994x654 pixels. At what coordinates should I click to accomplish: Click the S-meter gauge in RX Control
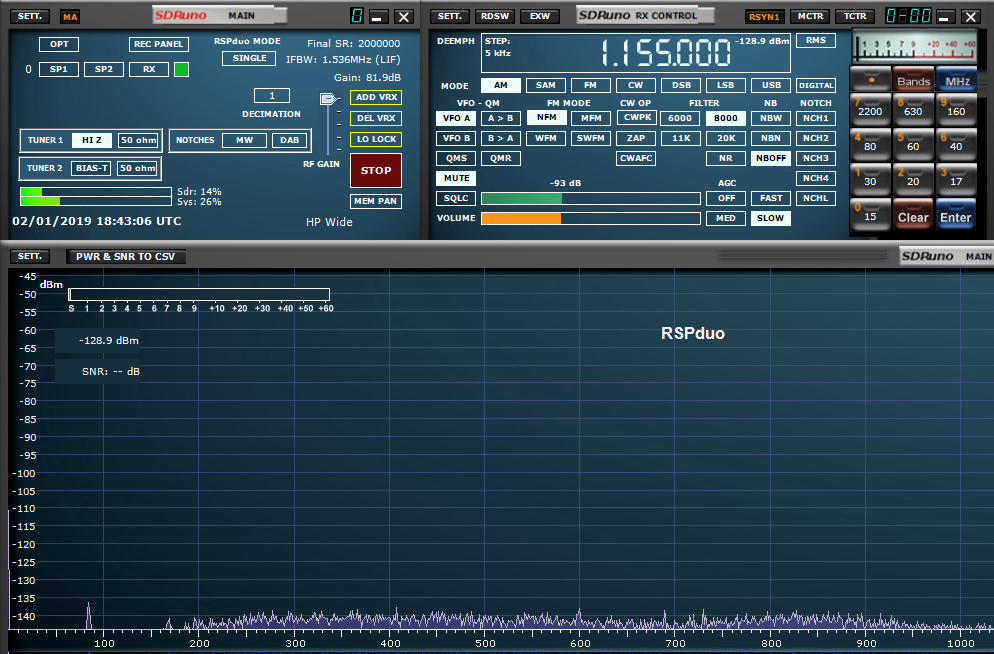[915, 47]
